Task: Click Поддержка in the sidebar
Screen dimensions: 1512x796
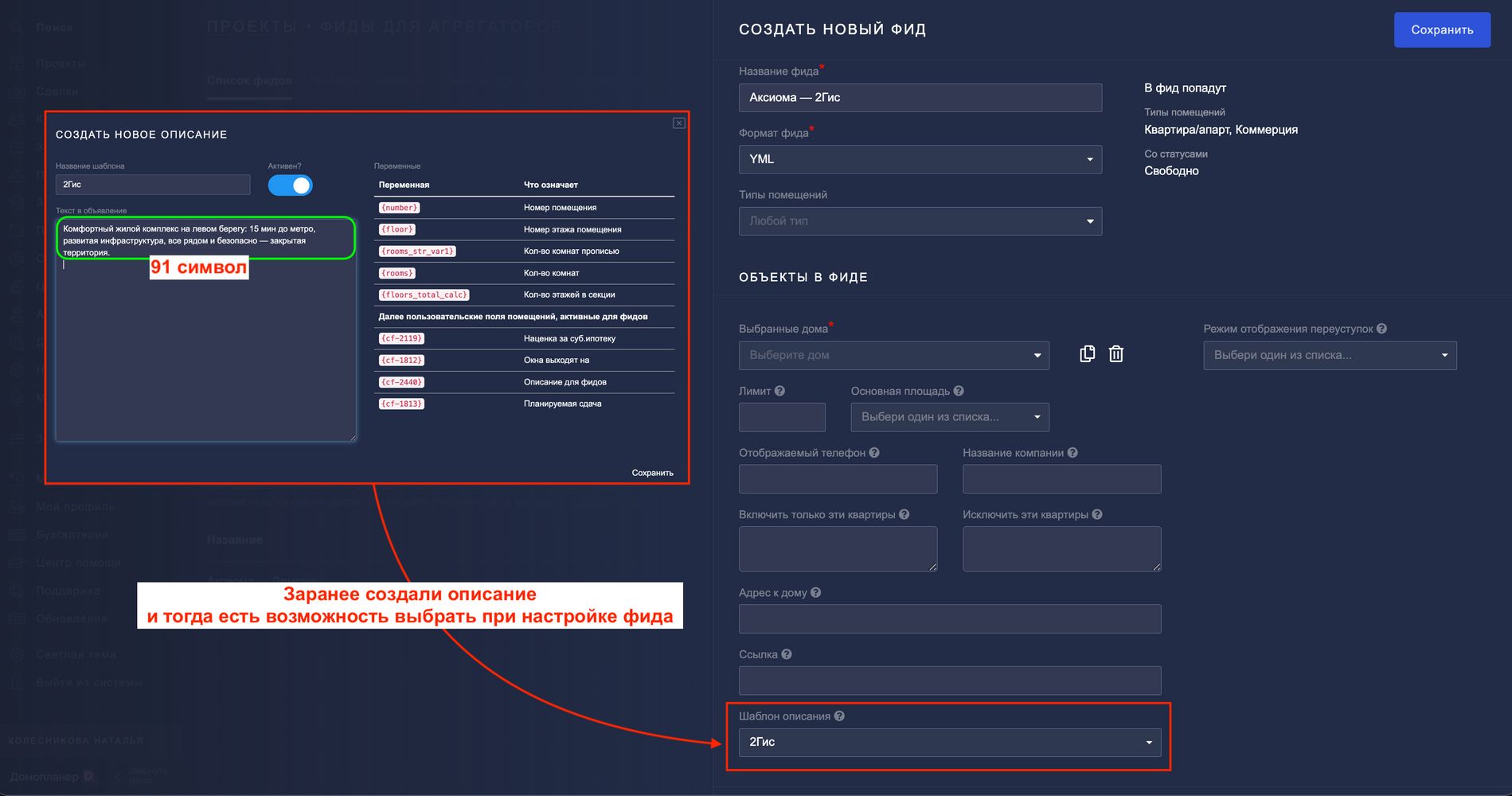Action: [68, 591]
